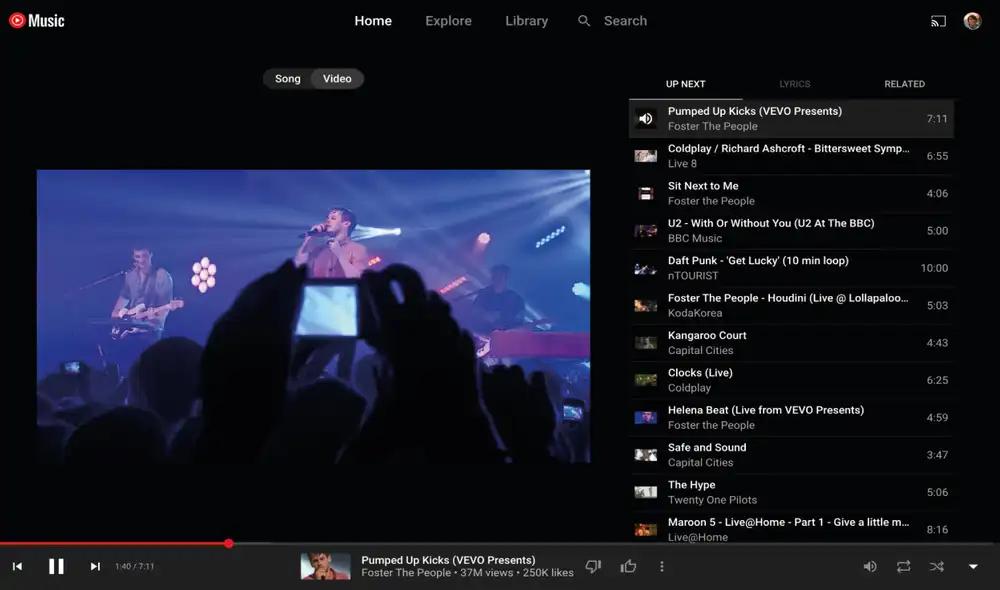Go back to the previous track
The width and height of the screenshot is (1000, 590).
17,566
